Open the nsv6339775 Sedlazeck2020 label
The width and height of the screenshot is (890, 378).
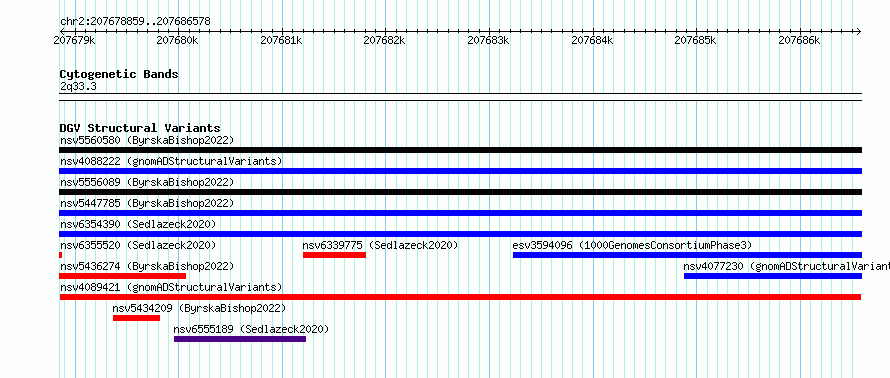tap(380, 245)
